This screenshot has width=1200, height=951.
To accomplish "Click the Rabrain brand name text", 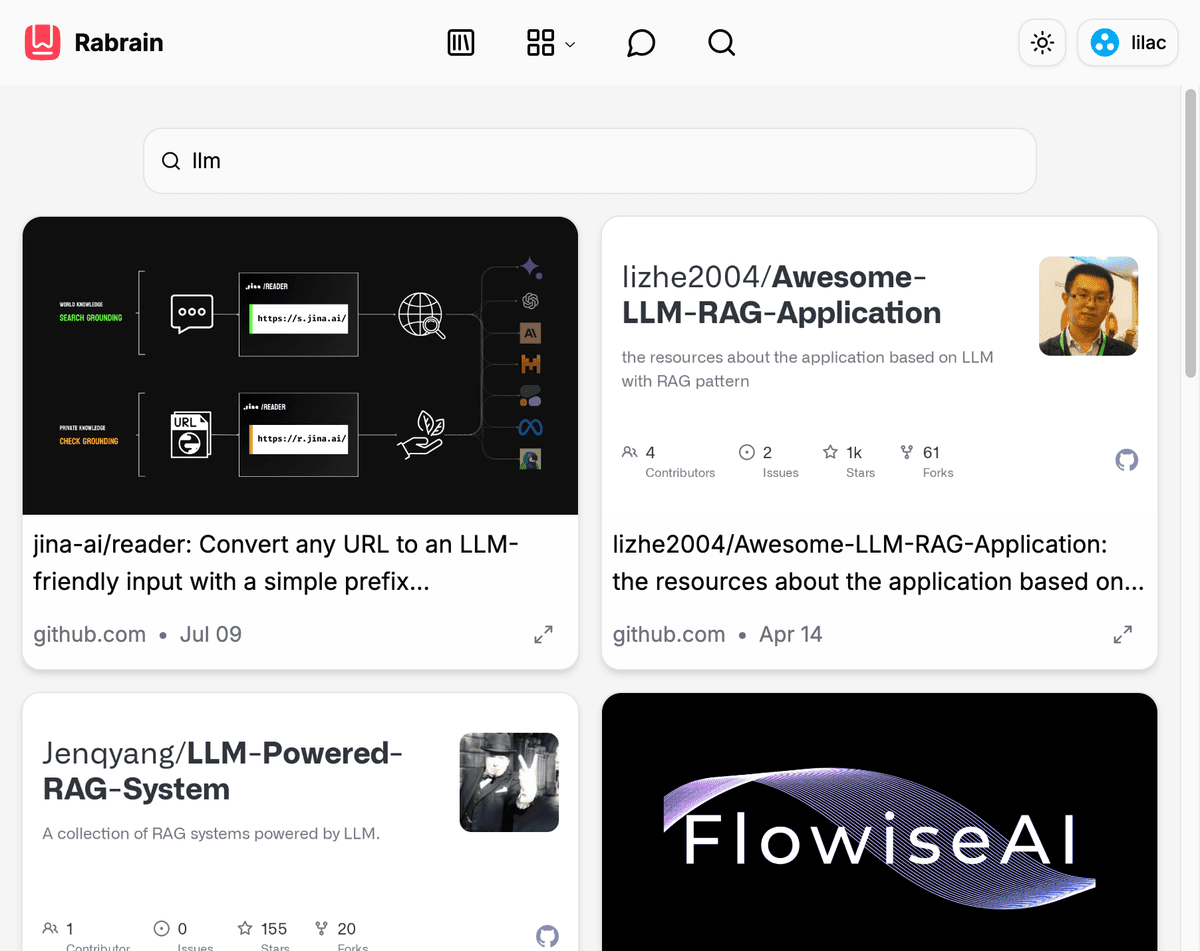I will pos(119,43).
